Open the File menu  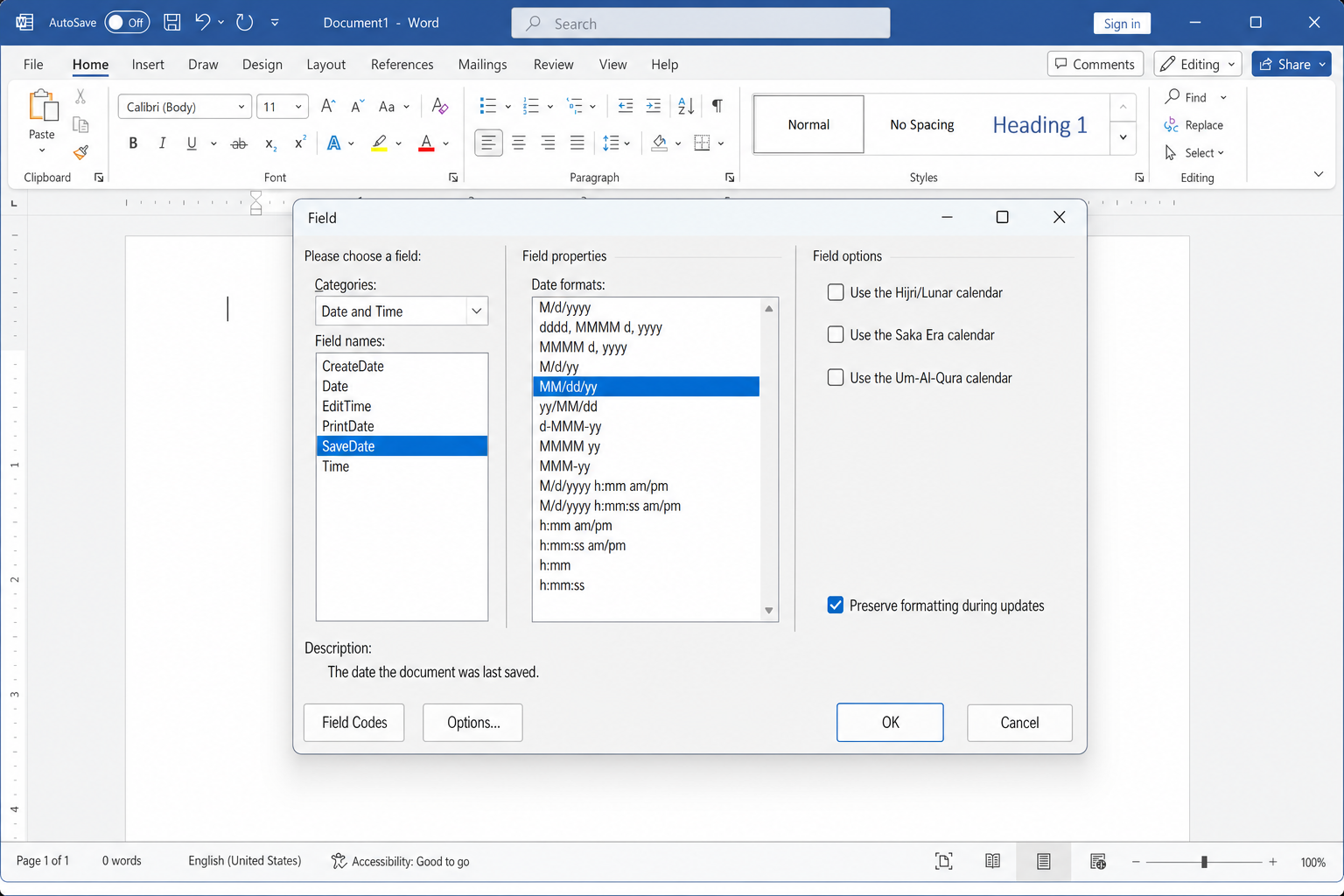(x=33, y=65)
